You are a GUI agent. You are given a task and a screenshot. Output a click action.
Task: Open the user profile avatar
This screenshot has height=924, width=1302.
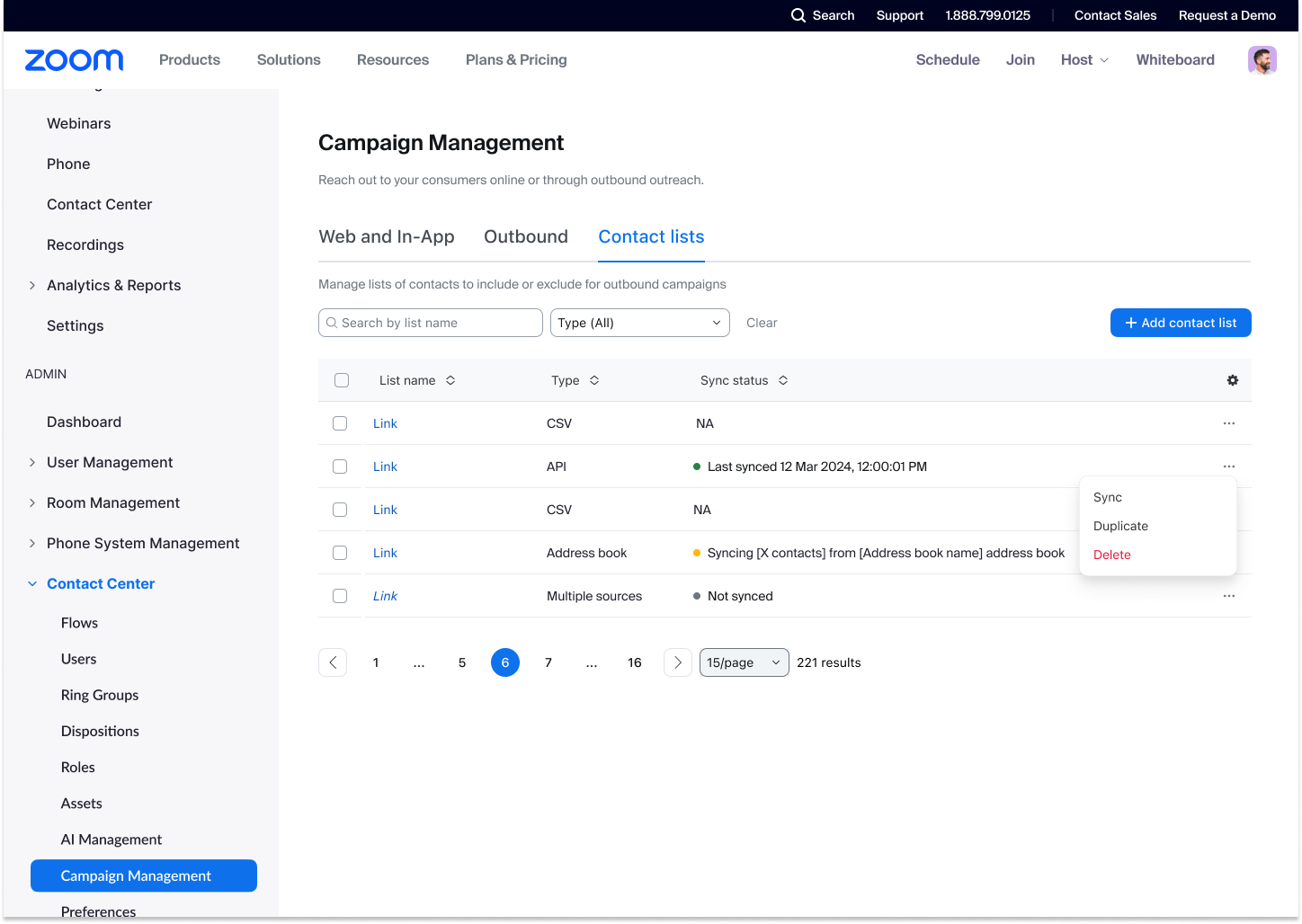pyautogui.click(x=1262, y=60)
